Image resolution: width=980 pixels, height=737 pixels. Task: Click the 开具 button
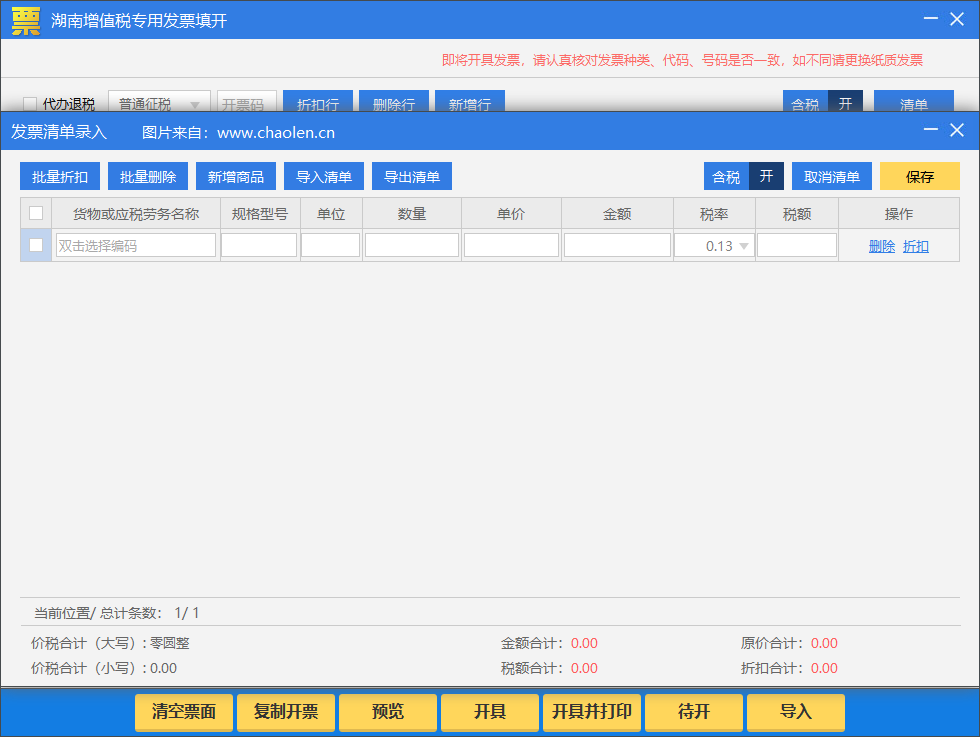[x=489, y=711]
